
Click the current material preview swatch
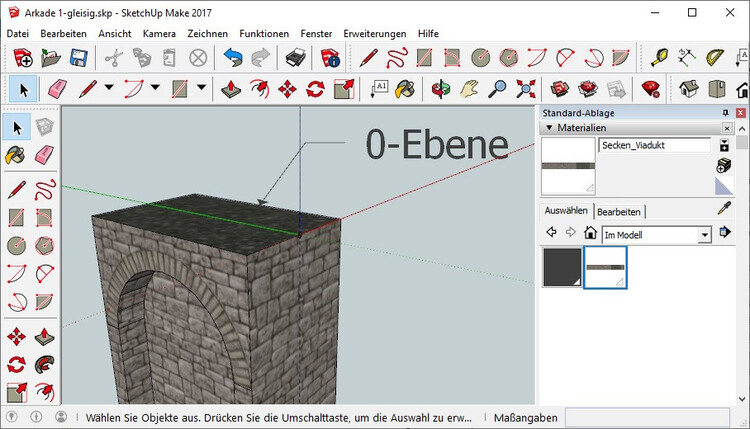click(568, 166)
